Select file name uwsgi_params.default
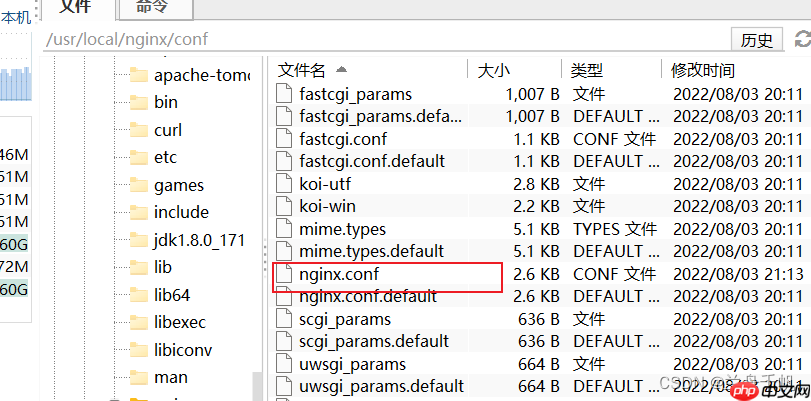This screenshot has height=401, width=811. (381, 387)
